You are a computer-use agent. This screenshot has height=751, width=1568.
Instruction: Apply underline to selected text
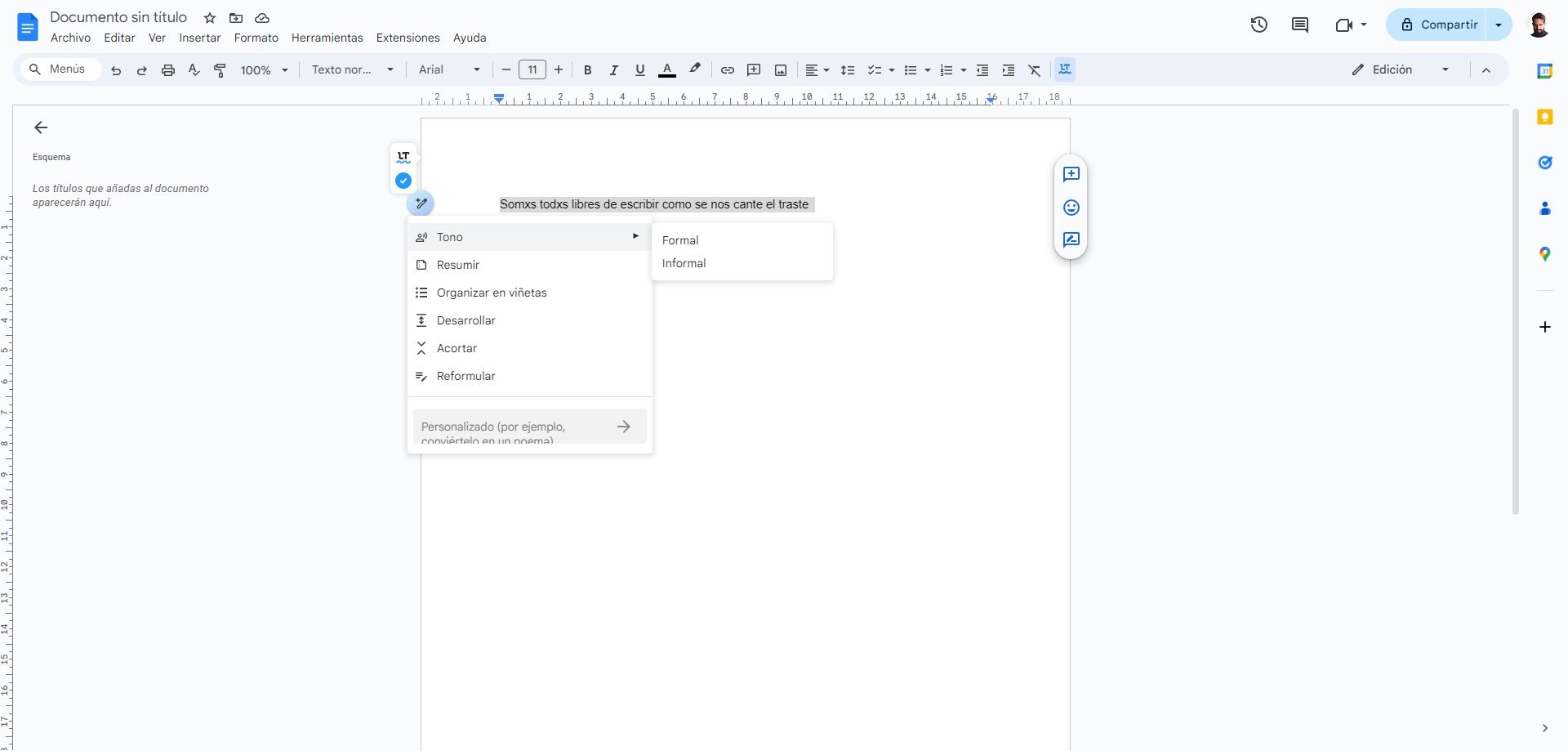640,70
